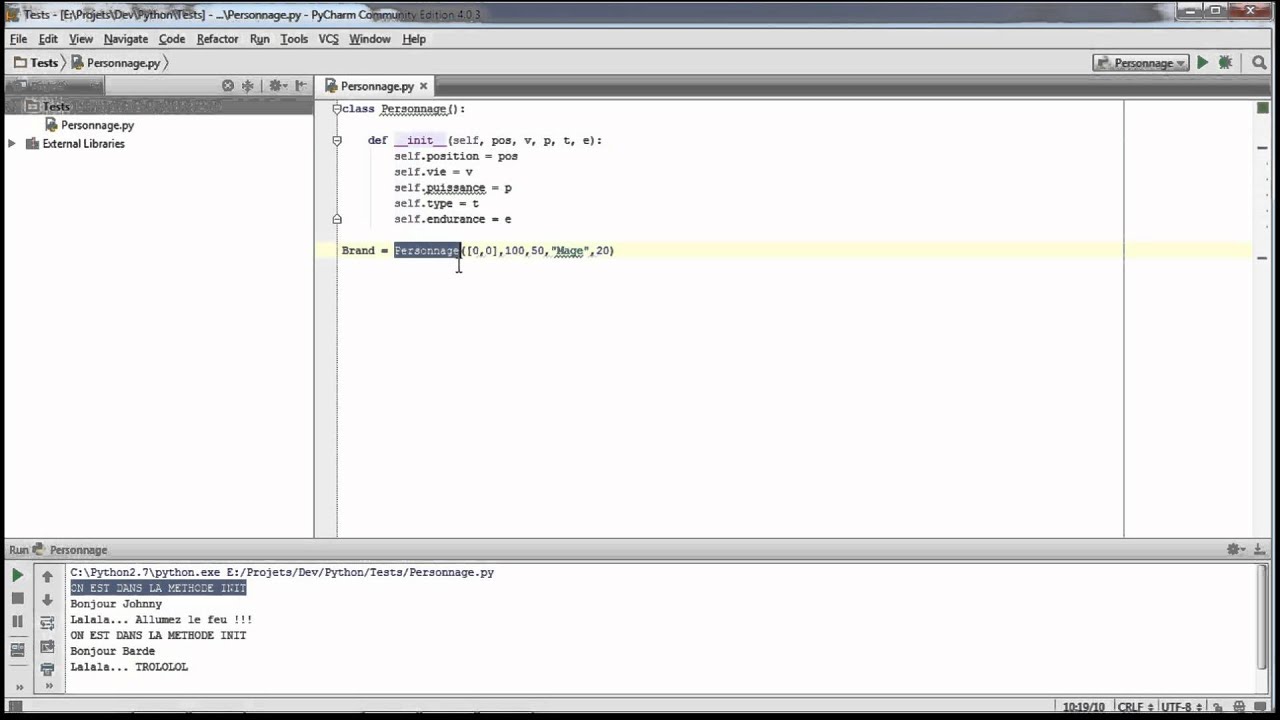Screen dimensions: 1280x720
Task: Open the Help menu
Action: pyautogui.click(x=414, y=39)
